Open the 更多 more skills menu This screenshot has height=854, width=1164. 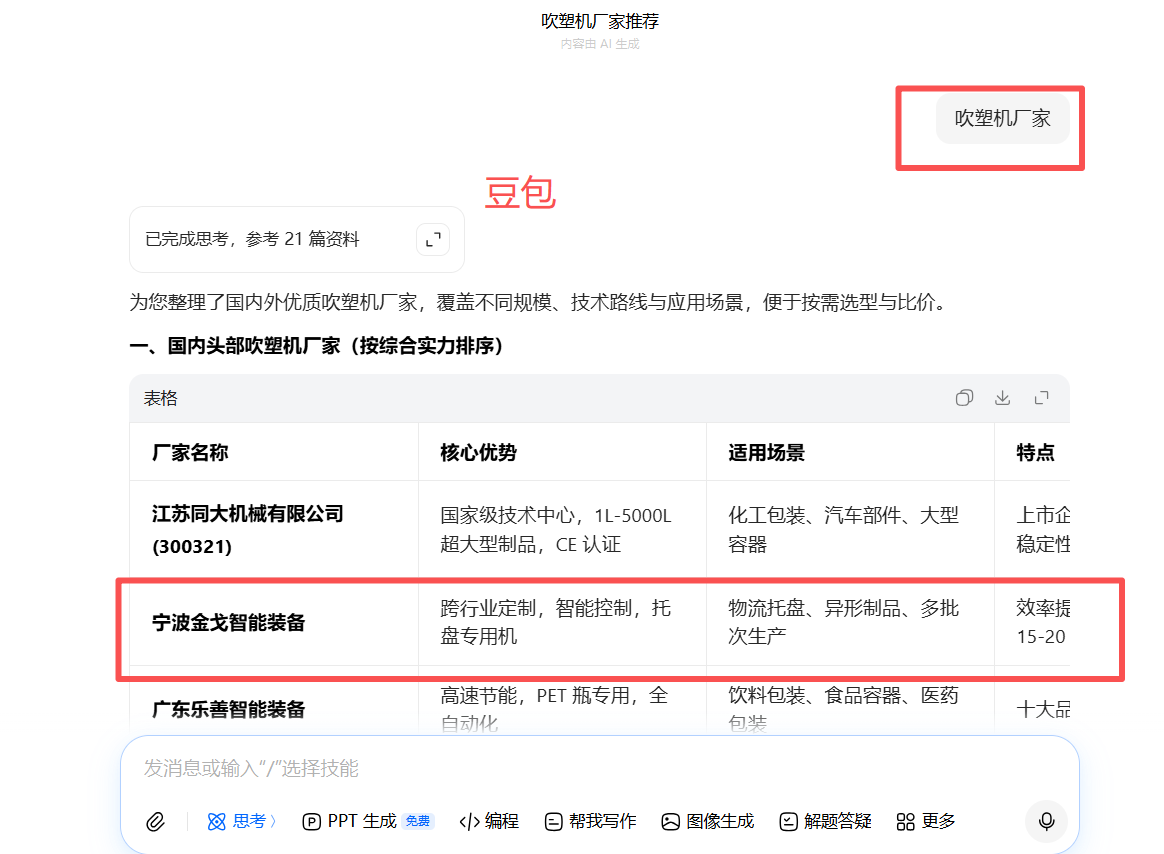pyautogui.click(x=926, y=821)
